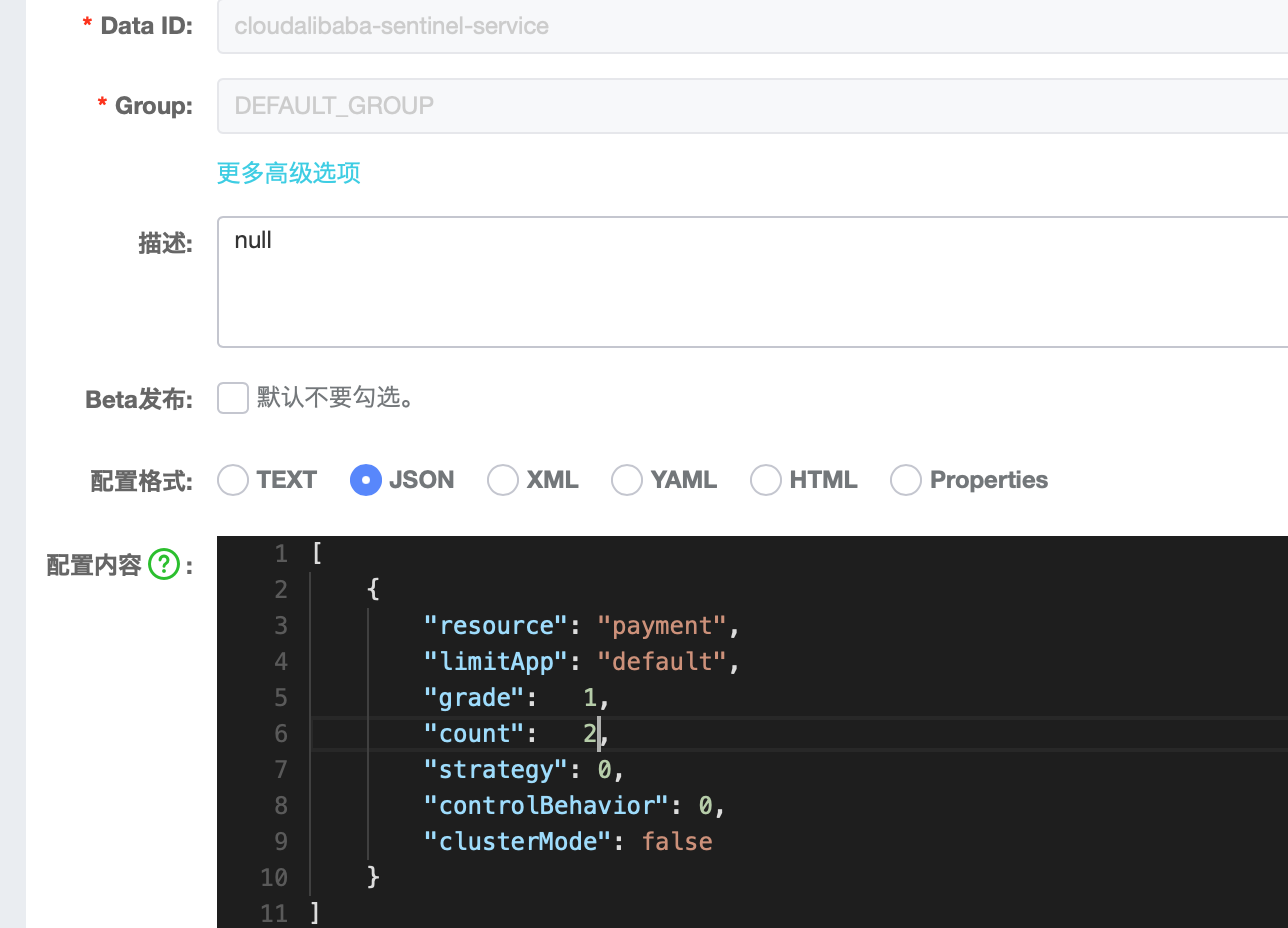Select the Properties format radio button
Image resolution: width=1288 pixels, height=928 pixels.
click(x=906, y=480)
